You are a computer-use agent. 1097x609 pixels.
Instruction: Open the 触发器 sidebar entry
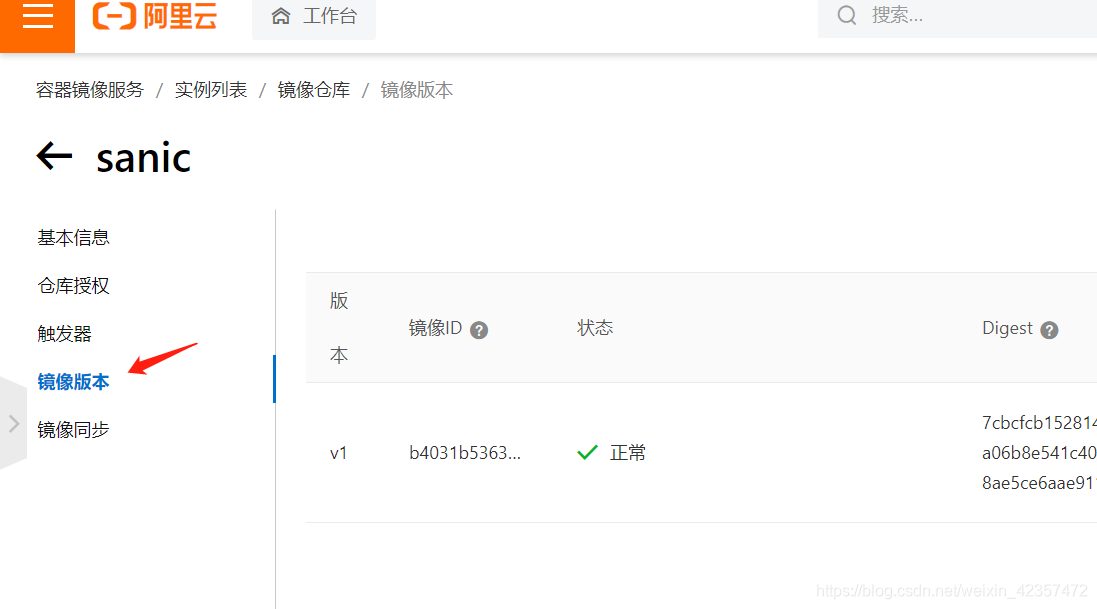pyautogui.click(x=64, y=333)
